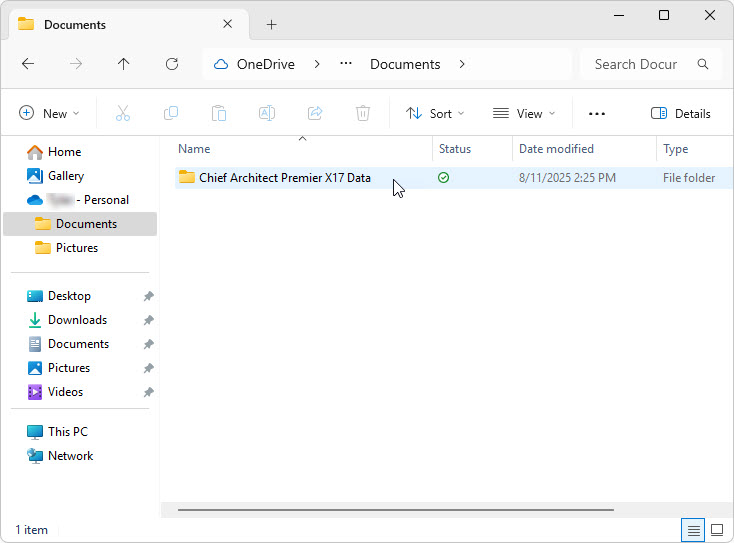The image size is (734, 543).
Task: Click the File folder type cell
Action: tap(689, 178)
